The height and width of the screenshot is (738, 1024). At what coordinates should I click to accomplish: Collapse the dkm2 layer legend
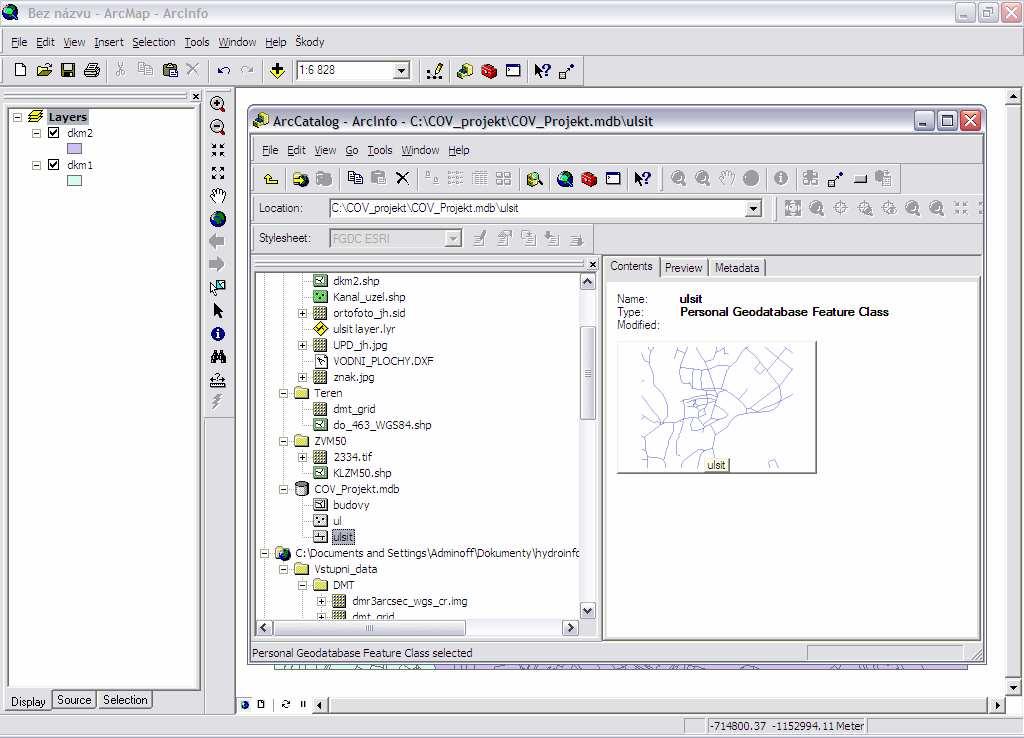(x=37, y=133)
